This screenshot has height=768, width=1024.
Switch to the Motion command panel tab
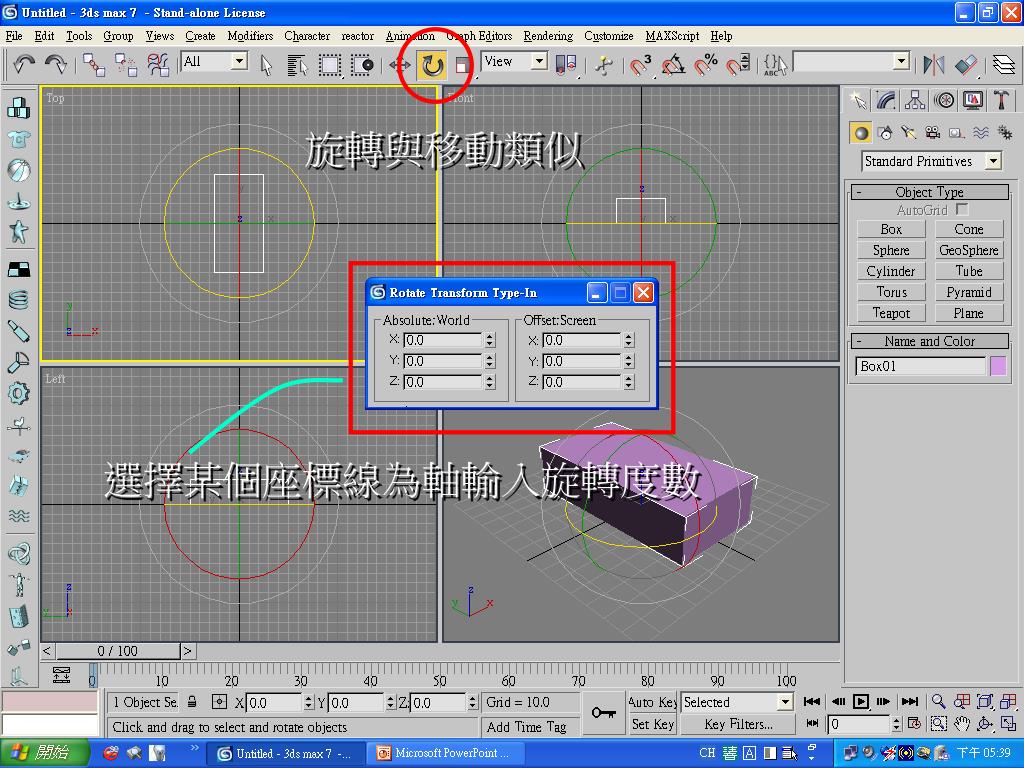pos(944,100)
